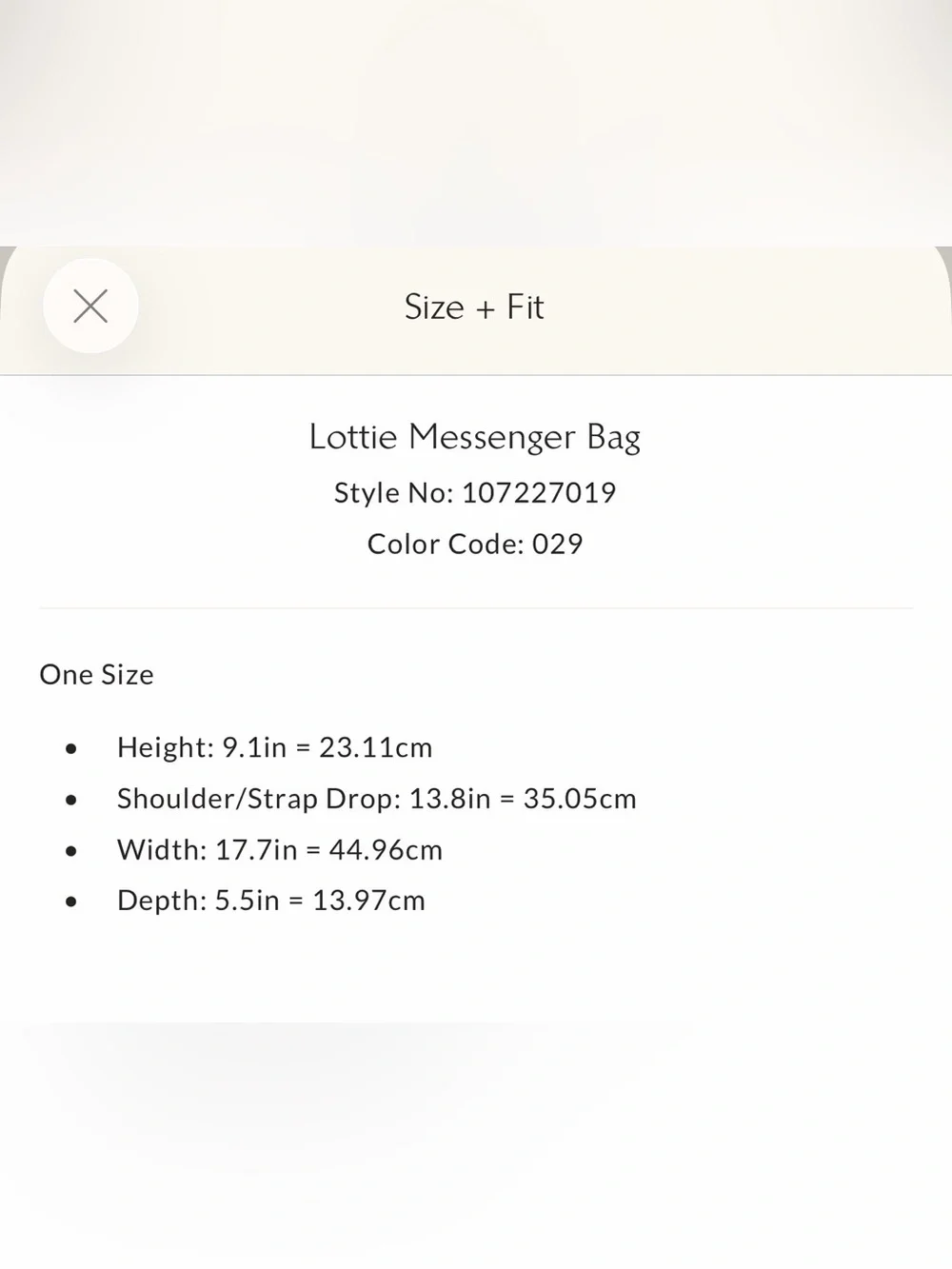Click the bullet next to Shoulder/Strap Drop
Screen dimensions: 952x1269
pos(71,801)
